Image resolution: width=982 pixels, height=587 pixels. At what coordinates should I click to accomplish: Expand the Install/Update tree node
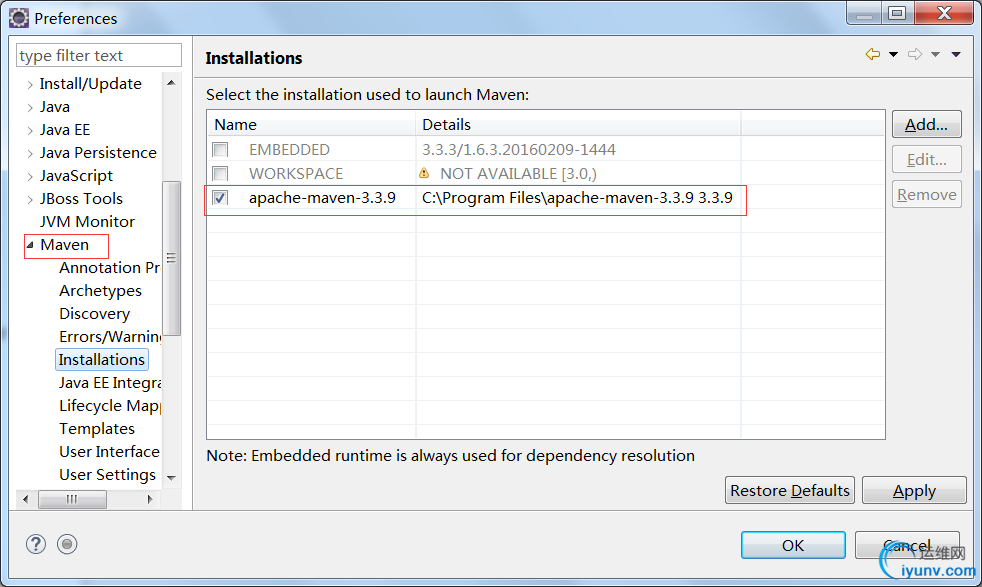(30, 85)
